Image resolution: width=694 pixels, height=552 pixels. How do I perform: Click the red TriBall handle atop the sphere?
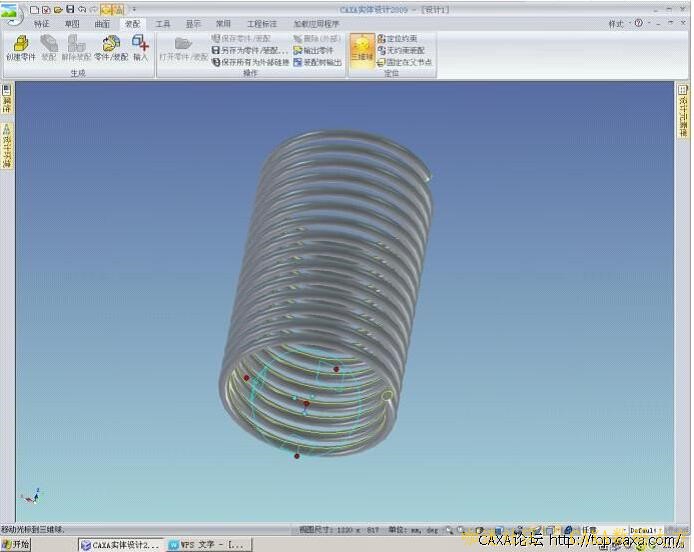336,368
